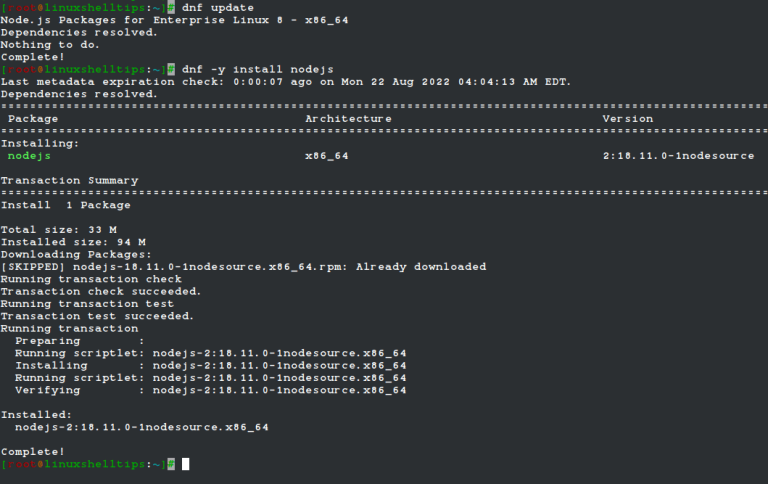Image resolution: width=768 pixels, height=484 pixels.
Task: Click the 'Installed size: 94 M' line
Action: (x=73, y=242)
